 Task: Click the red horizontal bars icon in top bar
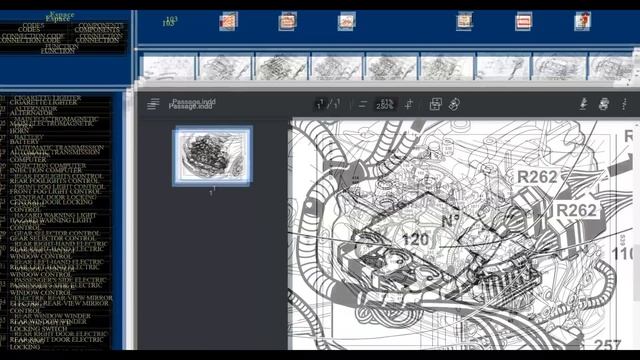click(523, 21)
